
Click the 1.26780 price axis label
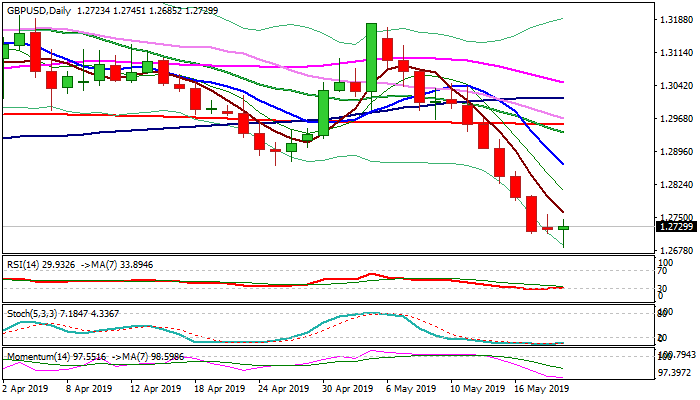675,251
